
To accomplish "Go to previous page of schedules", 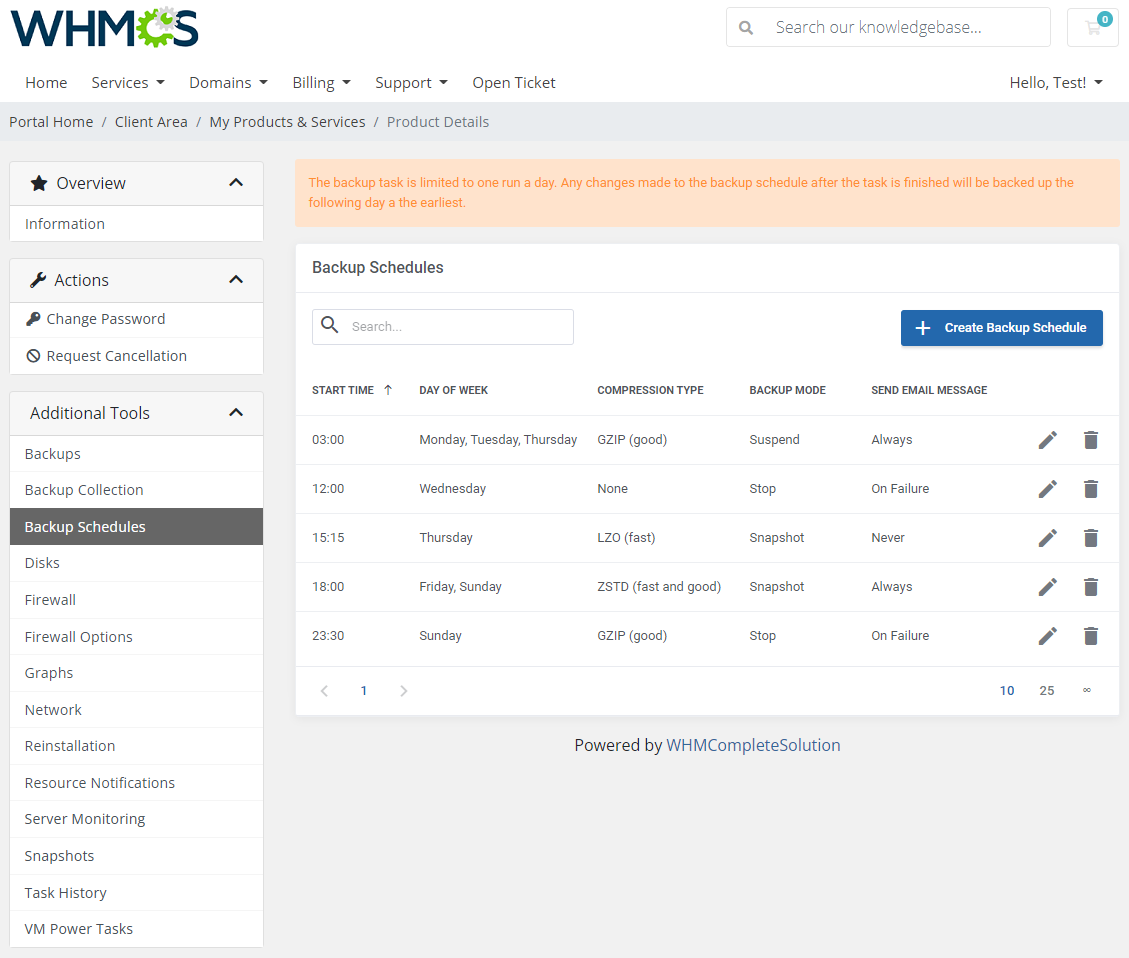I will click(x=325, y=691).
